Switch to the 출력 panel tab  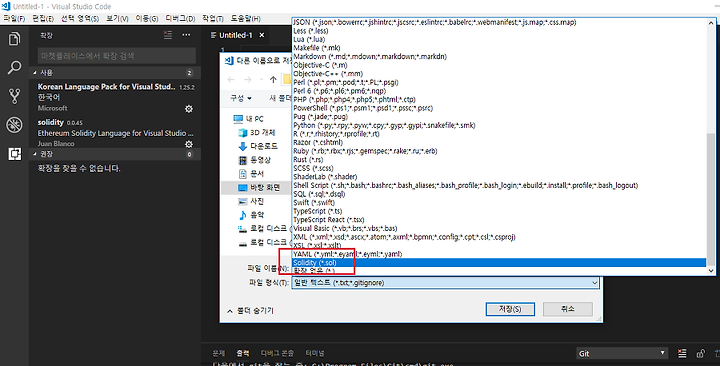[242, 353]
